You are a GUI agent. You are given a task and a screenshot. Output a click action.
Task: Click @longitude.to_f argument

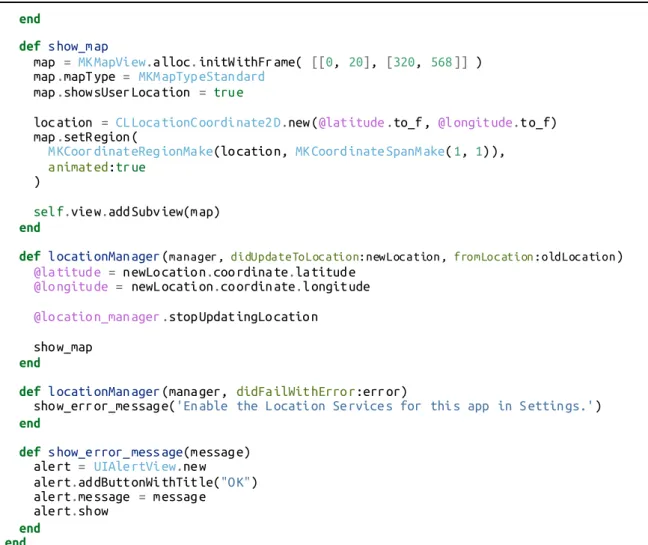pos(494,122)
